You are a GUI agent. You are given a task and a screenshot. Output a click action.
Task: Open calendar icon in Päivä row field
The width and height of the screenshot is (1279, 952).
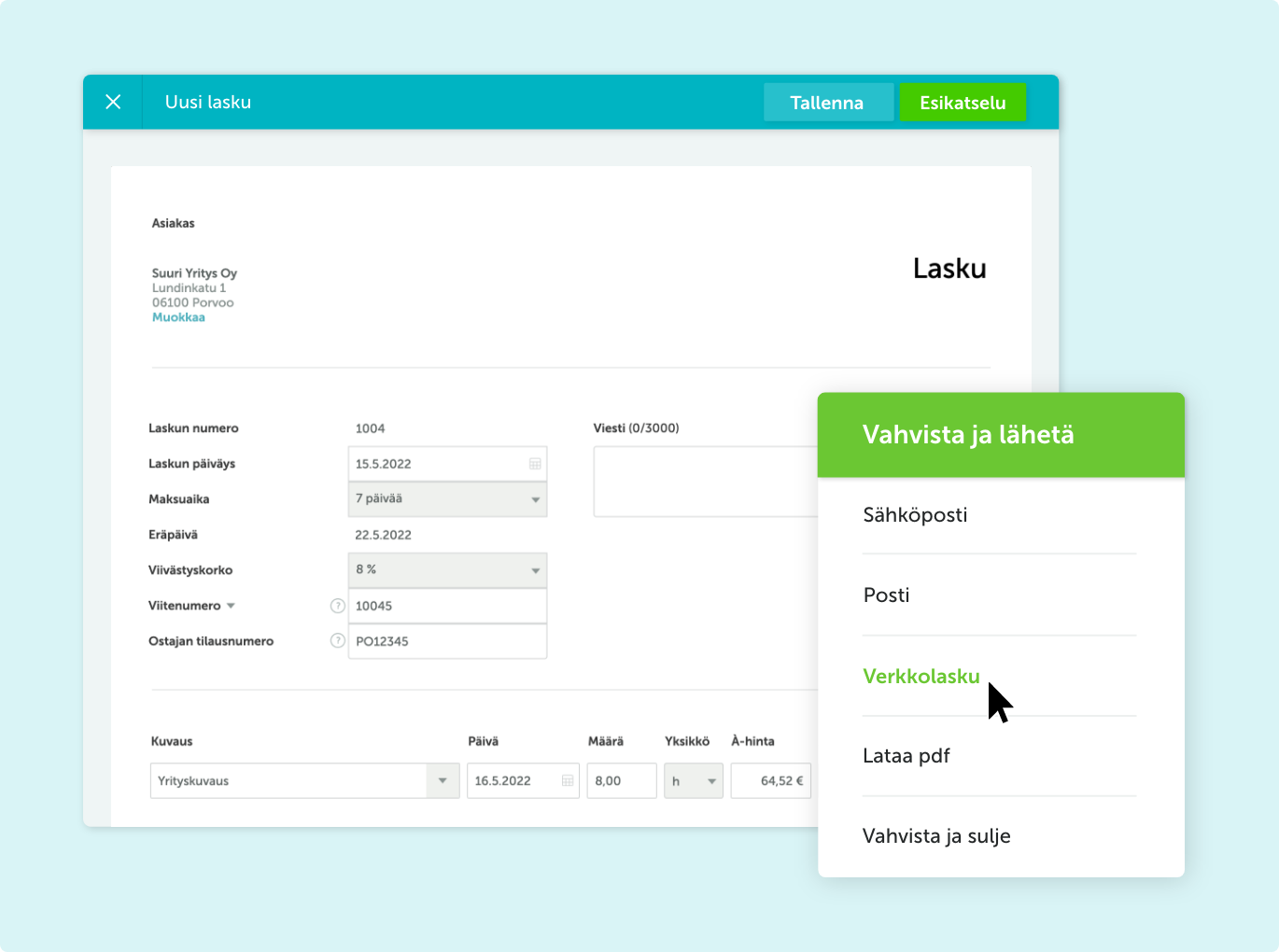pos(568,781)
